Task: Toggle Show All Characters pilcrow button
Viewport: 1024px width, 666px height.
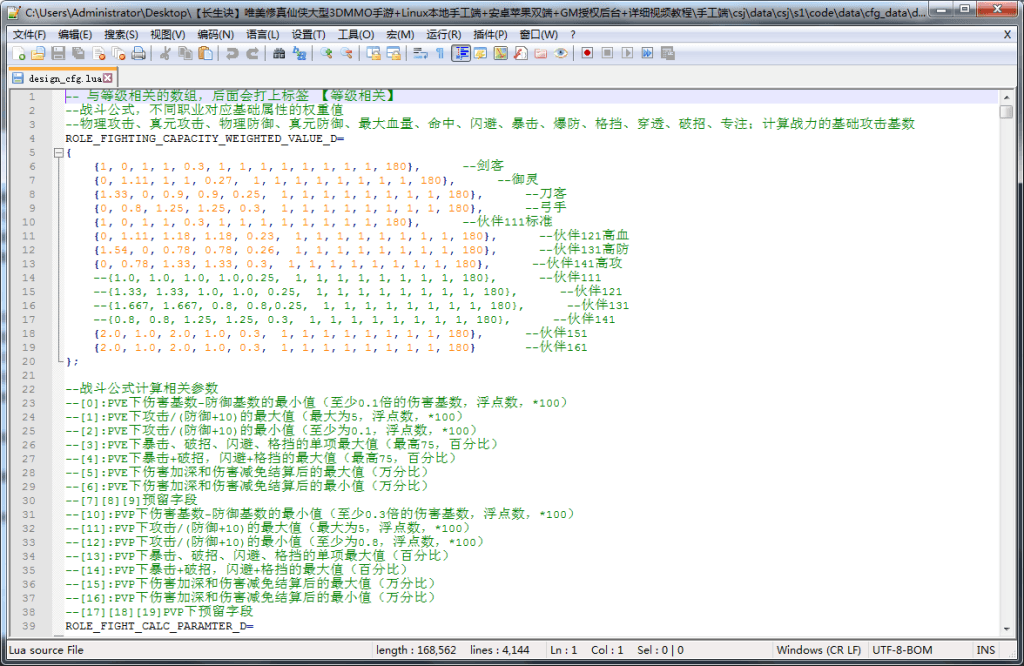Action: click(x=439, y=53)
